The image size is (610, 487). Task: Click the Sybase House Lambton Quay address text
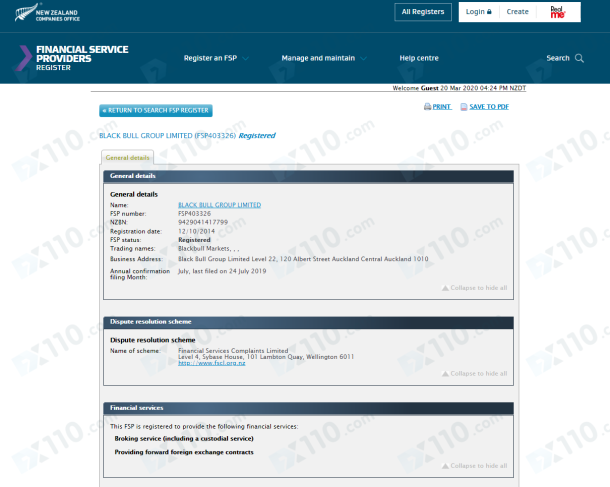[x=266, y=357]
